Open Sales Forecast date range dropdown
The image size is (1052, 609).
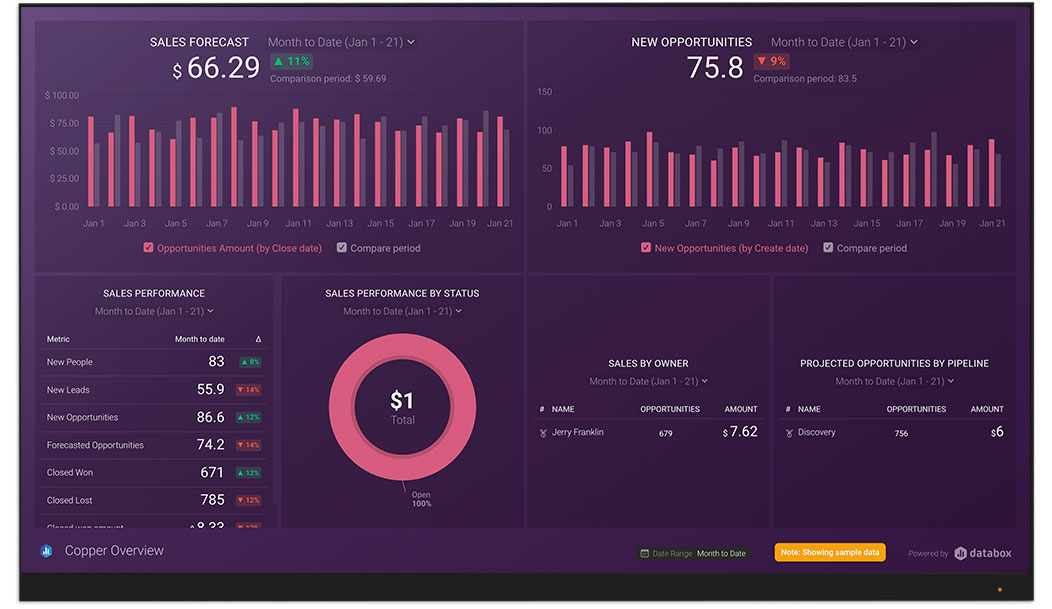point(341,42)
